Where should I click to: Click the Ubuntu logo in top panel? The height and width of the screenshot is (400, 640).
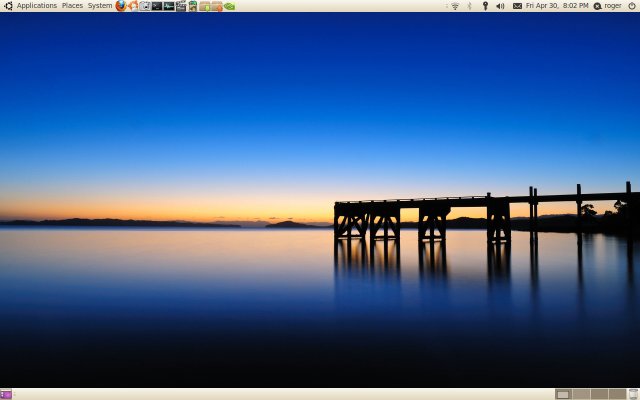pyautogui.click(x=8, y=6)
